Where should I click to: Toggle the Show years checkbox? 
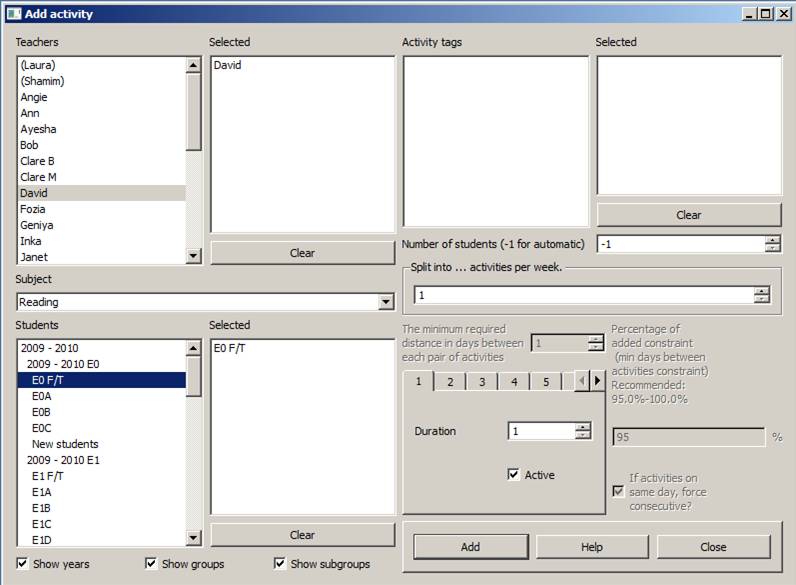24,564
